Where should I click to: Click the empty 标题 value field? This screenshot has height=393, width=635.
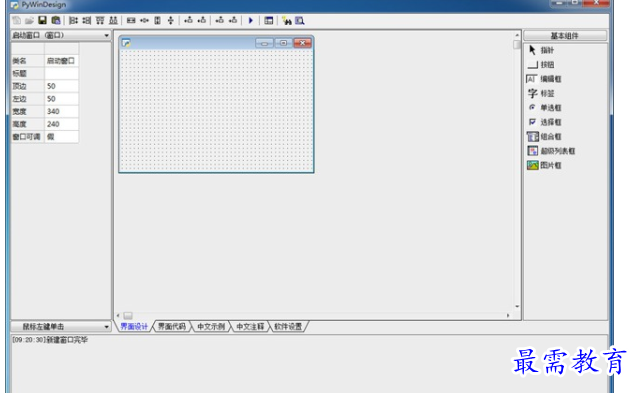point(62,73)
